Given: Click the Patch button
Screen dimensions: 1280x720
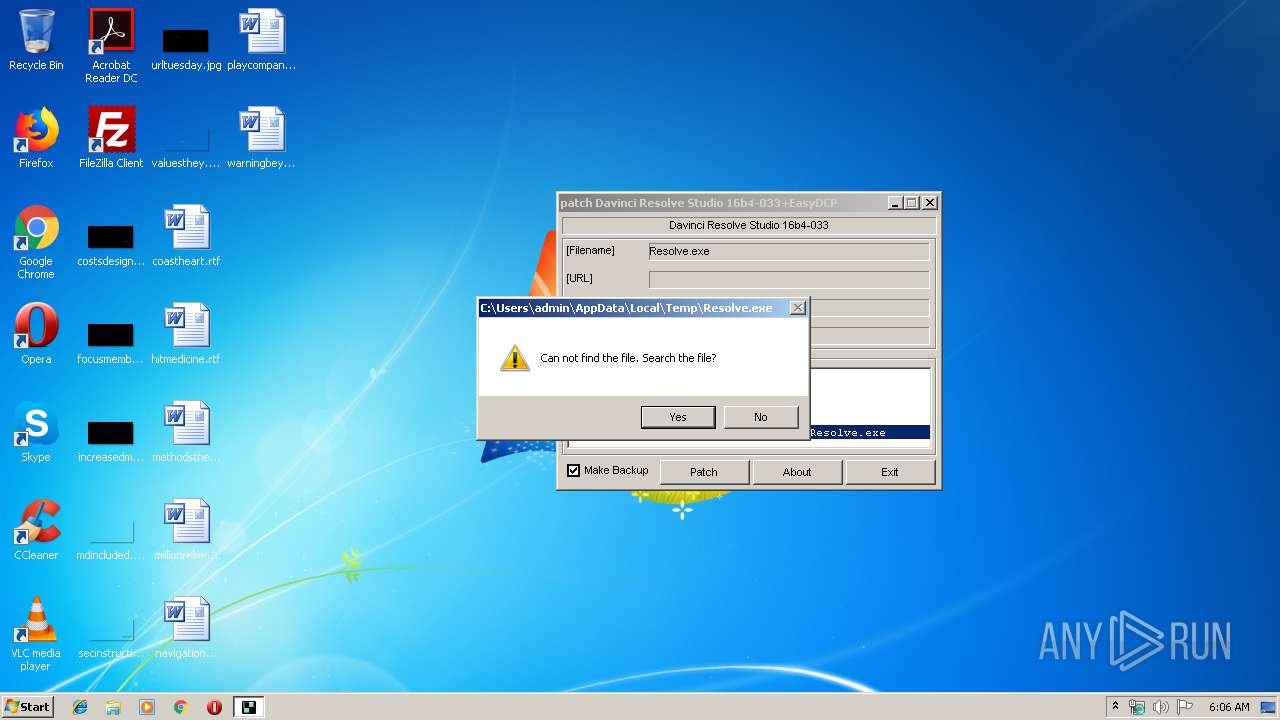Looking at the screenshot, I should point(704,472).
